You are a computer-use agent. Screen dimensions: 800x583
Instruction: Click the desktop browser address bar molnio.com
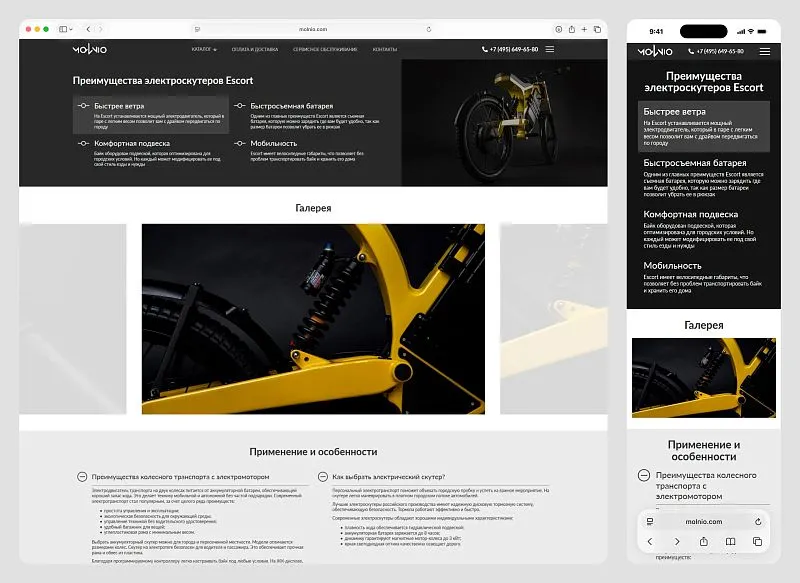click(313, 29)
